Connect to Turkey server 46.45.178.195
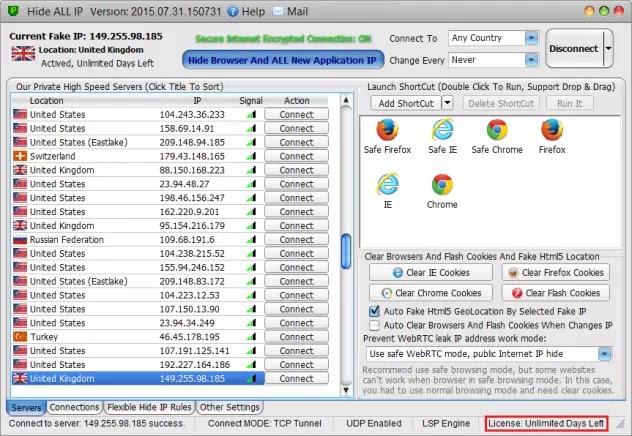Screen dimensions: 632x436 click(296, 337)
